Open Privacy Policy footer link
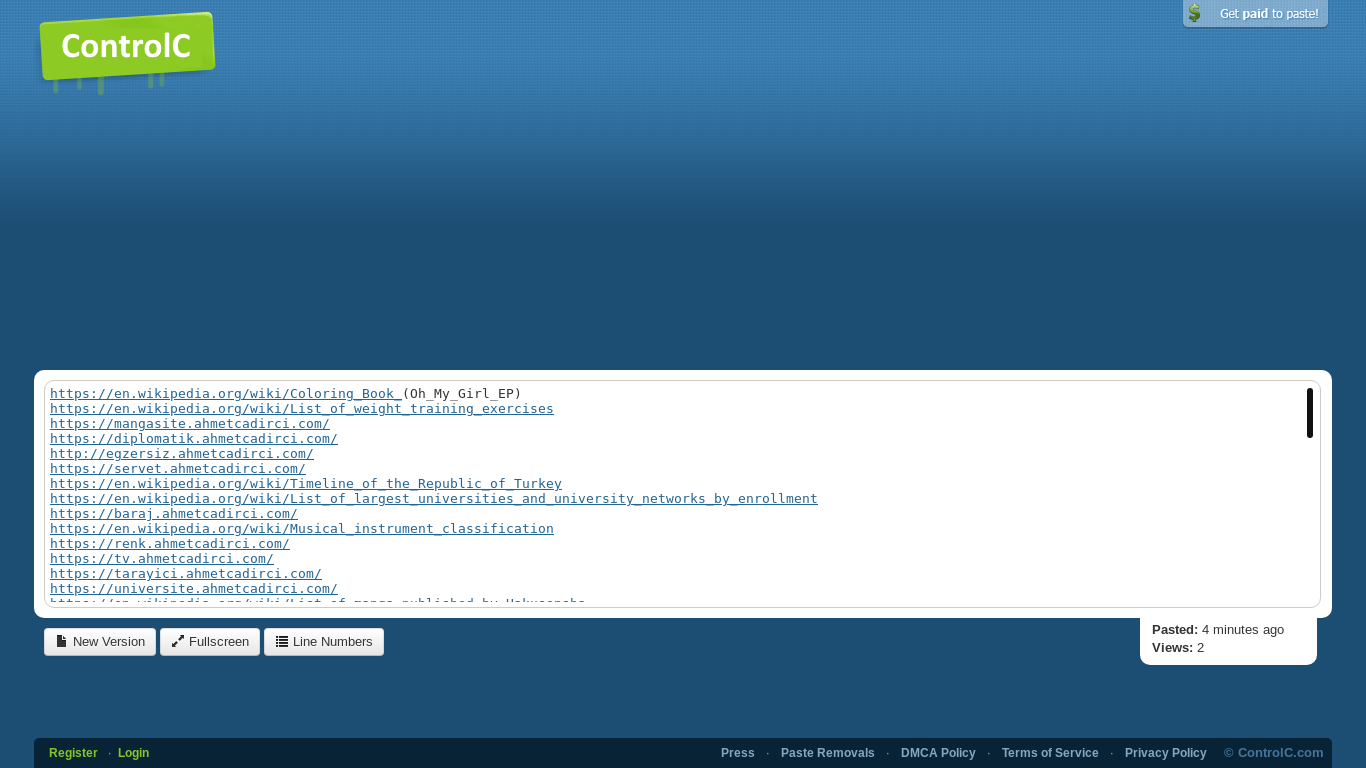This screenshot has width=1366, height=768. click(x=1166, y=753)
